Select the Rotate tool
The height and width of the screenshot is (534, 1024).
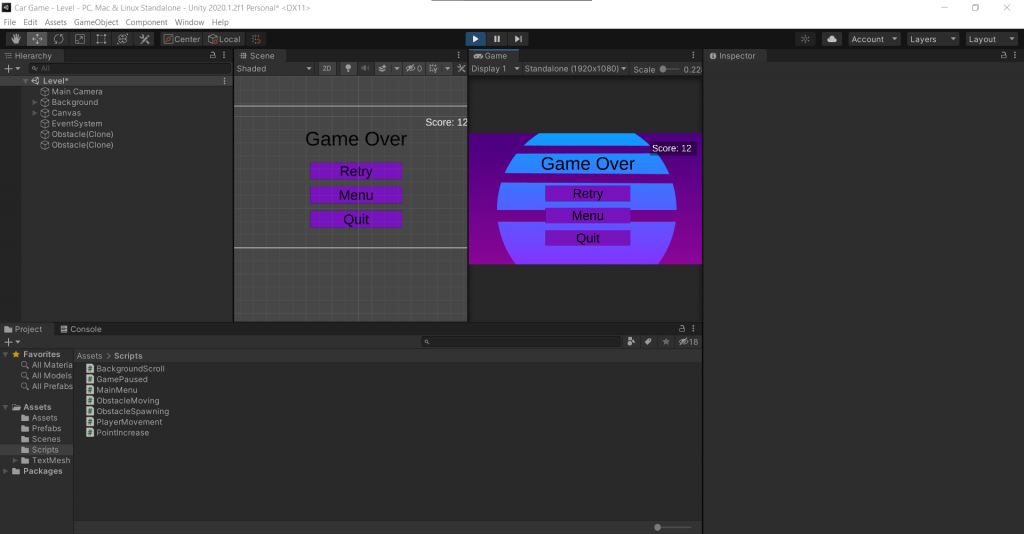[x=58, y=39]
